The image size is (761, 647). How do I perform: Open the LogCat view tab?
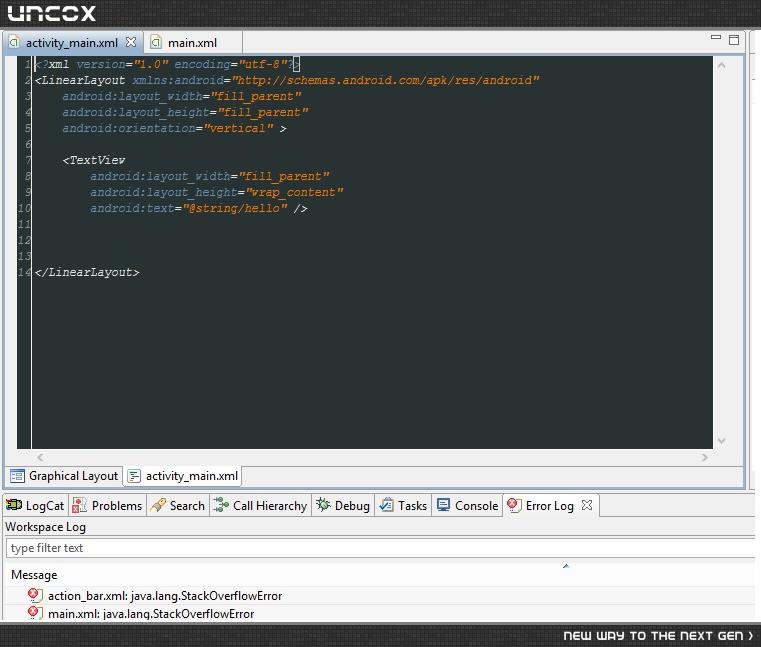pyautogui.click(x=35, y=506)
